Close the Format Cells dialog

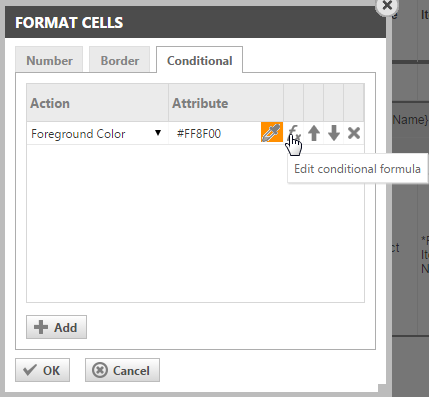coord(387,6)
